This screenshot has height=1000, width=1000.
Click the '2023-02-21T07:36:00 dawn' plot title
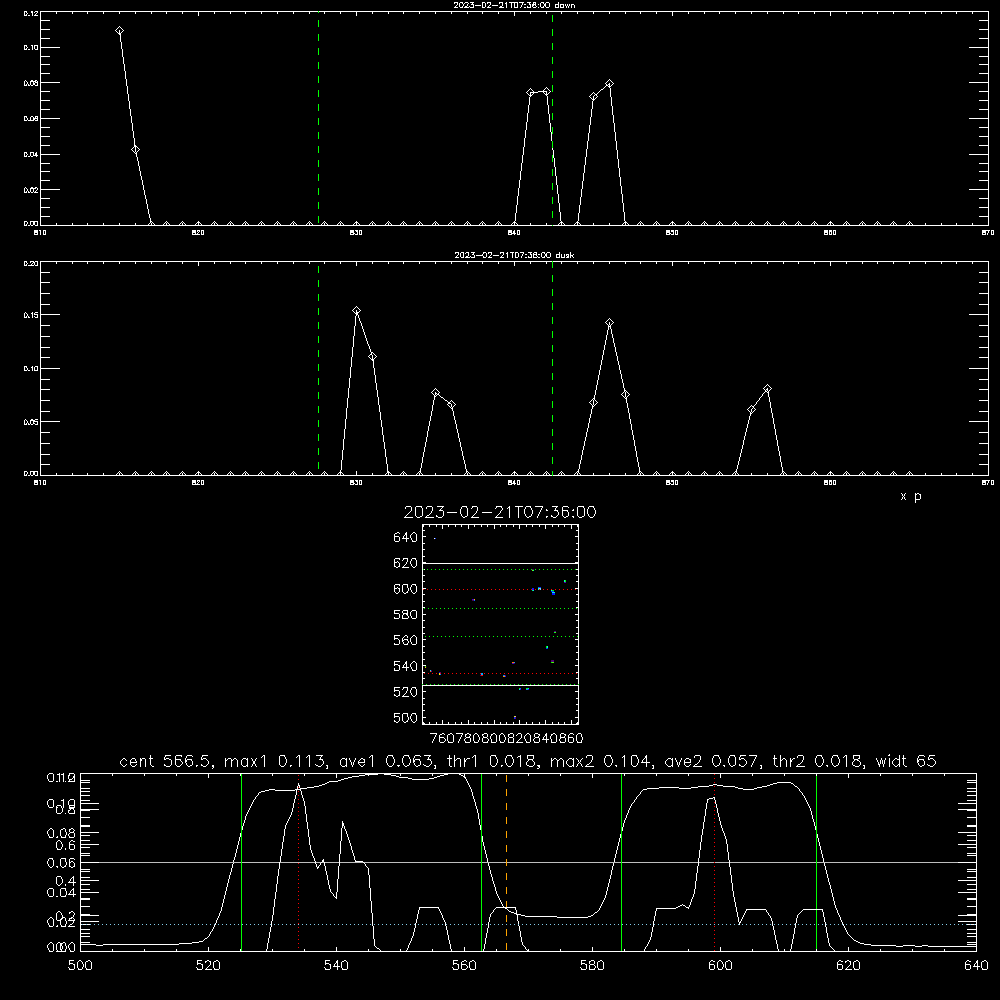click(514, 5)
